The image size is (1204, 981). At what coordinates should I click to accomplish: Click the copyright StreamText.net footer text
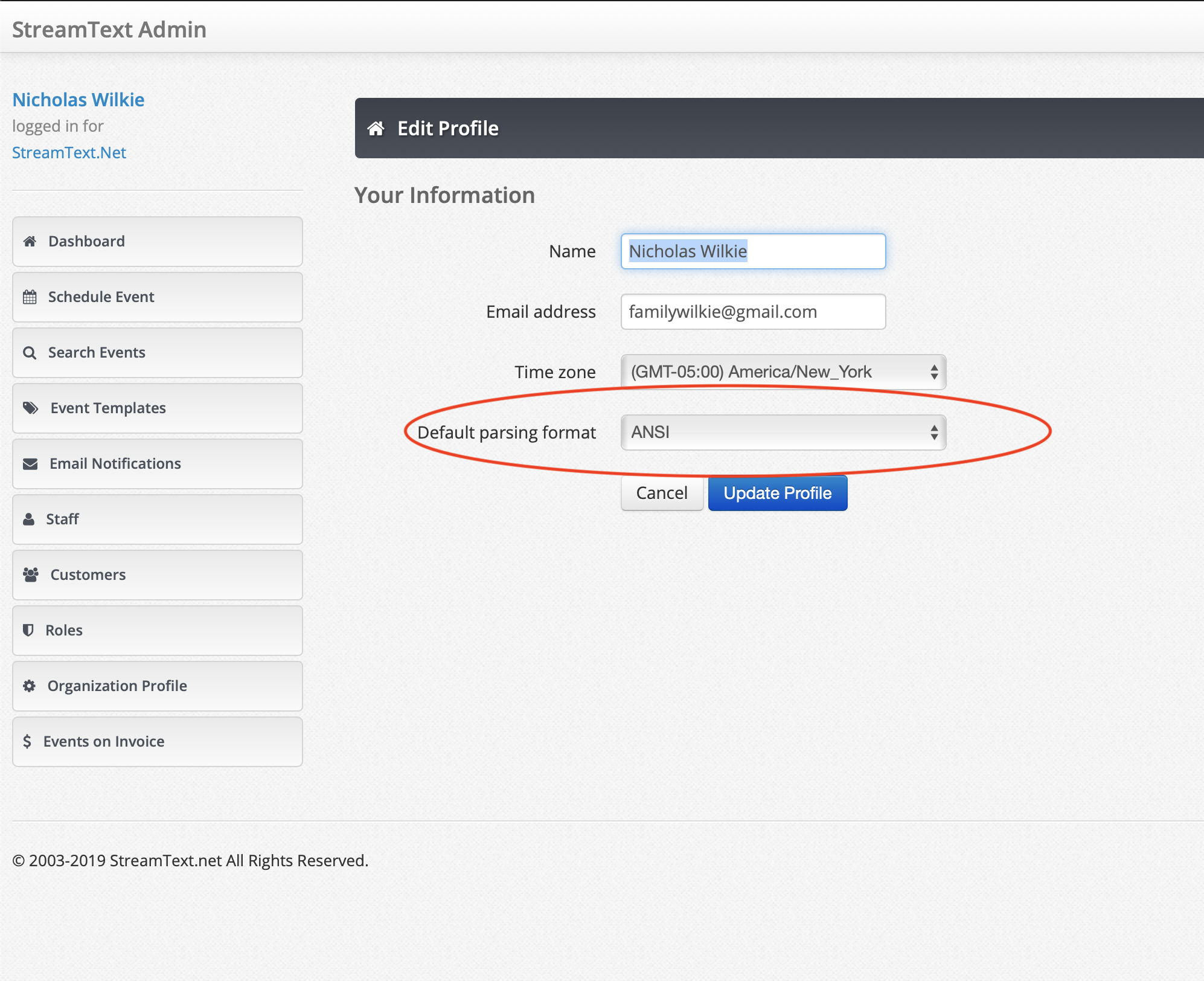[190, 860]
